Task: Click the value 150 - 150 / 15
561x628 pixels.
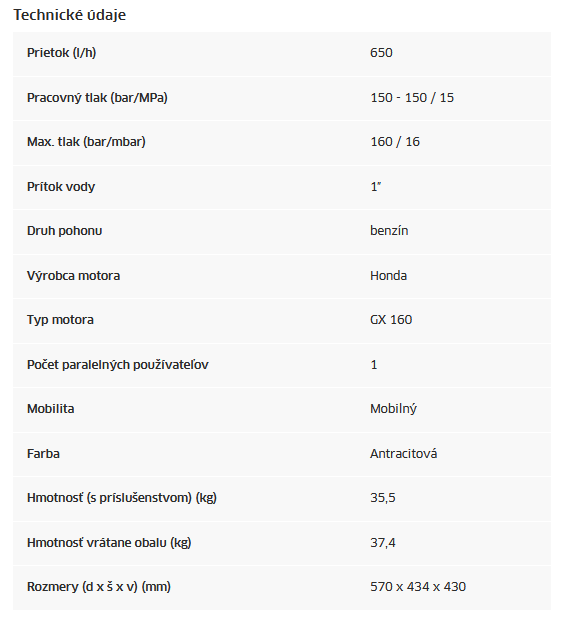Action: click(x=412, y=98)
